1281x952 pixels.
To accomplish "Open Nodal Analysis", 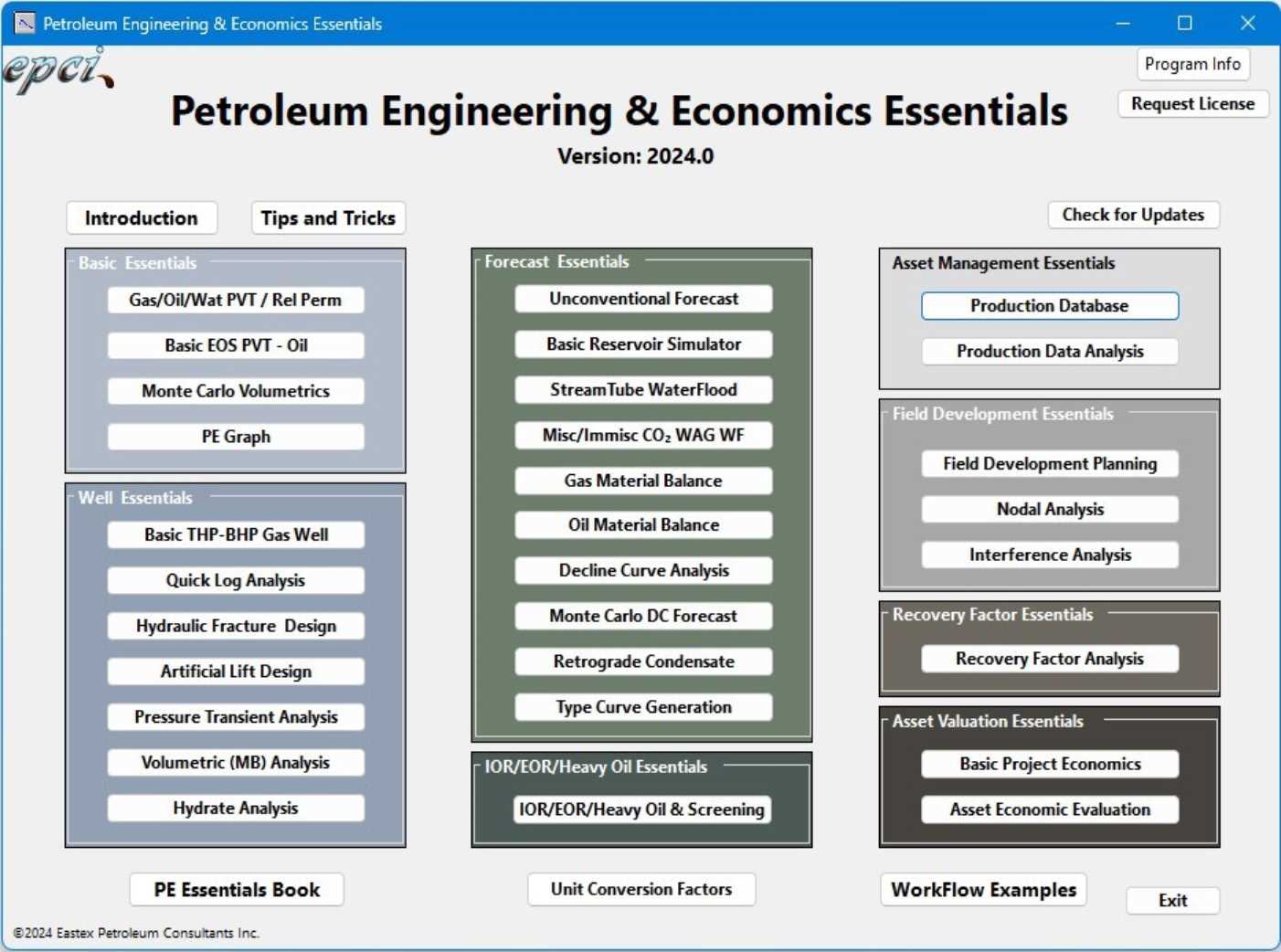I will point(1050,510).
